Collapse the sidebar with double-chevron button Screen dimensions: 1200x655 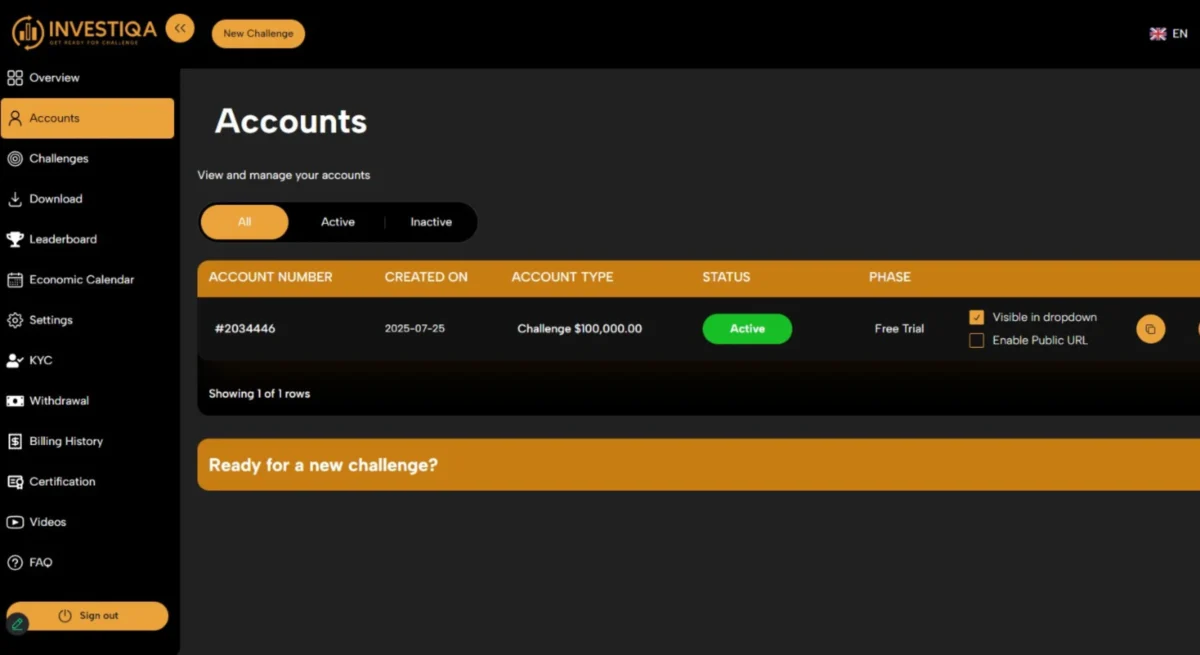tap(180, 29)
